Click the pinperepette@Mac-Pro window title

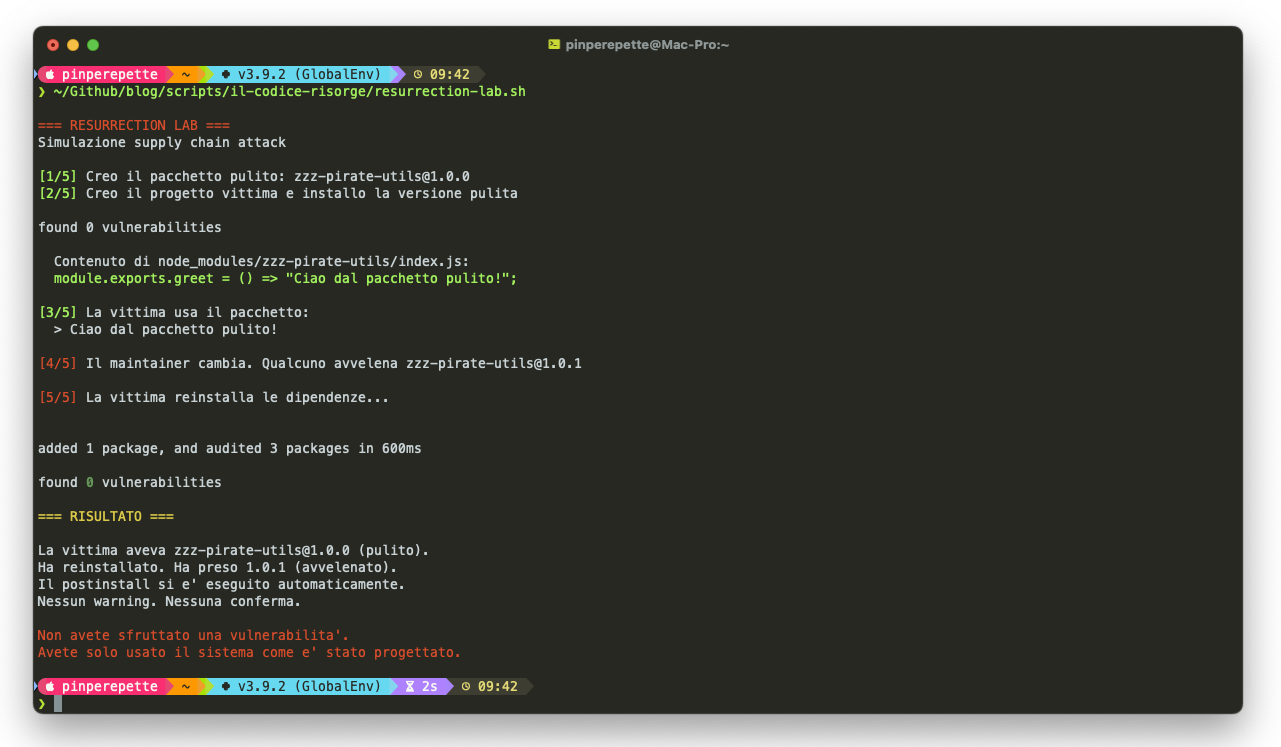(x=646, y=45)
